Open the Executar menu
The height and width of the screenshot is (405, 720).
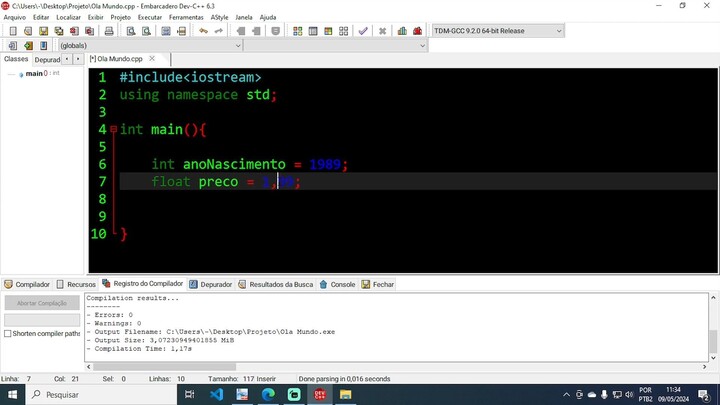point(150,17)
